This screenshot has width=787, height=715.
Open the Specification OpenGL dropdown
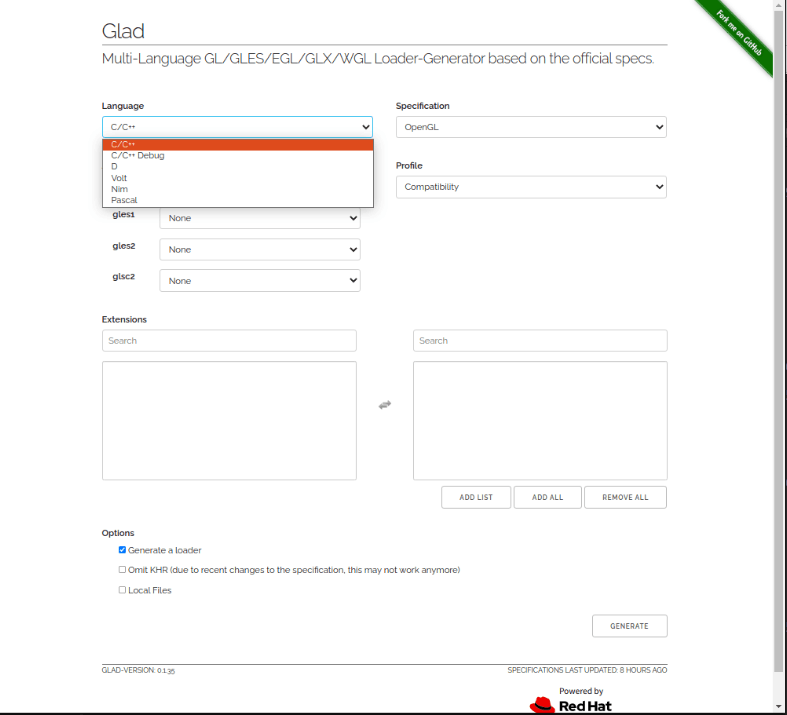tap(531, 127)
